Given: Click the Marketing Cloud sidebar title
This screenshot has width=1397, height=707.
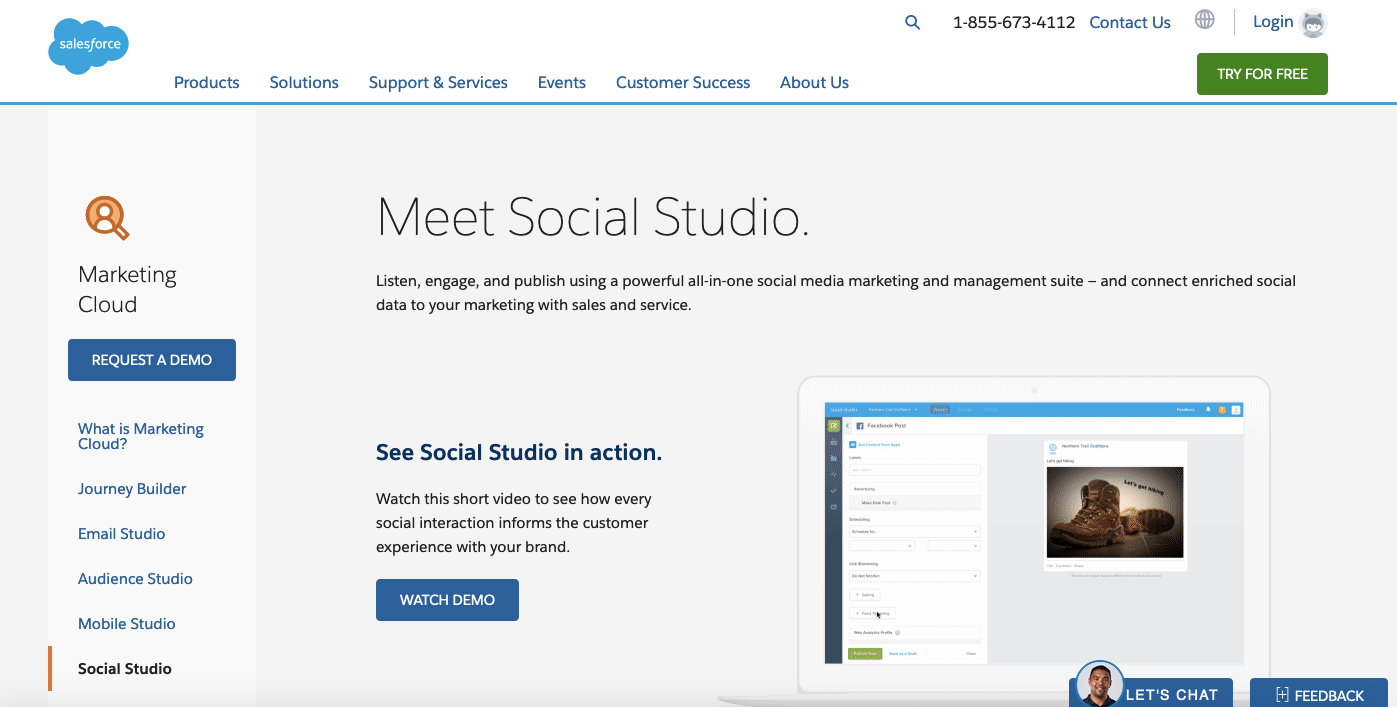Looking at the screenshot, I should pyautogui.click(x=127, y=290).
